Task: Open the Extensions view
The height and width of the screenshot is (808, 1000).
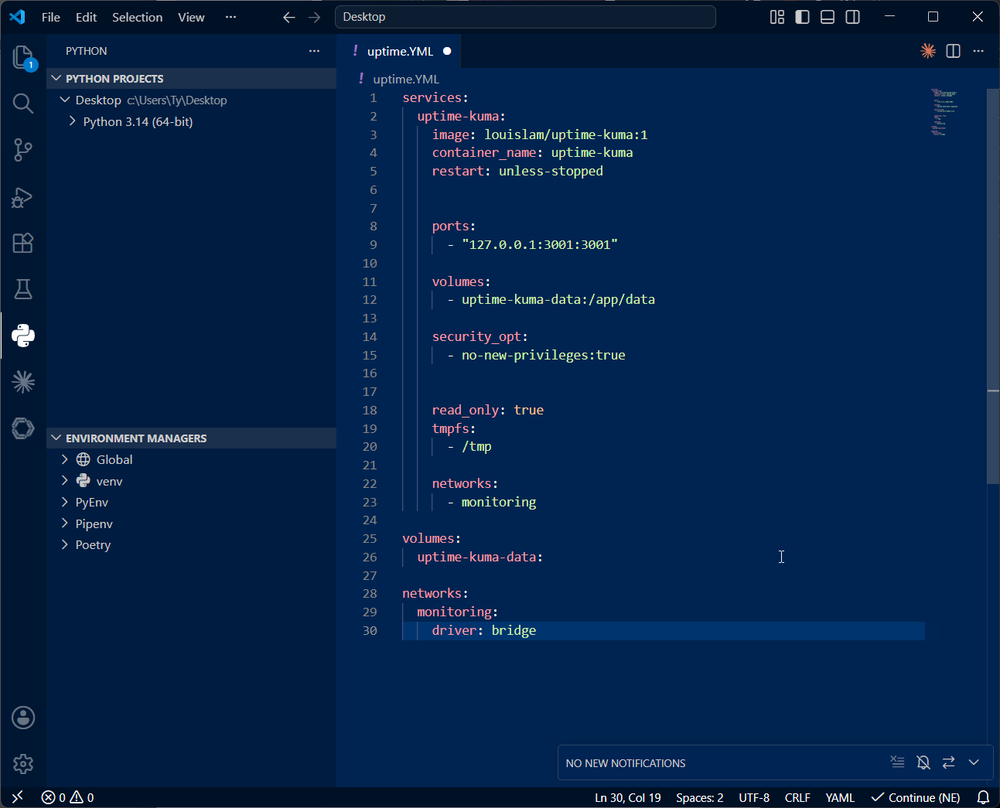Action: 23,243
